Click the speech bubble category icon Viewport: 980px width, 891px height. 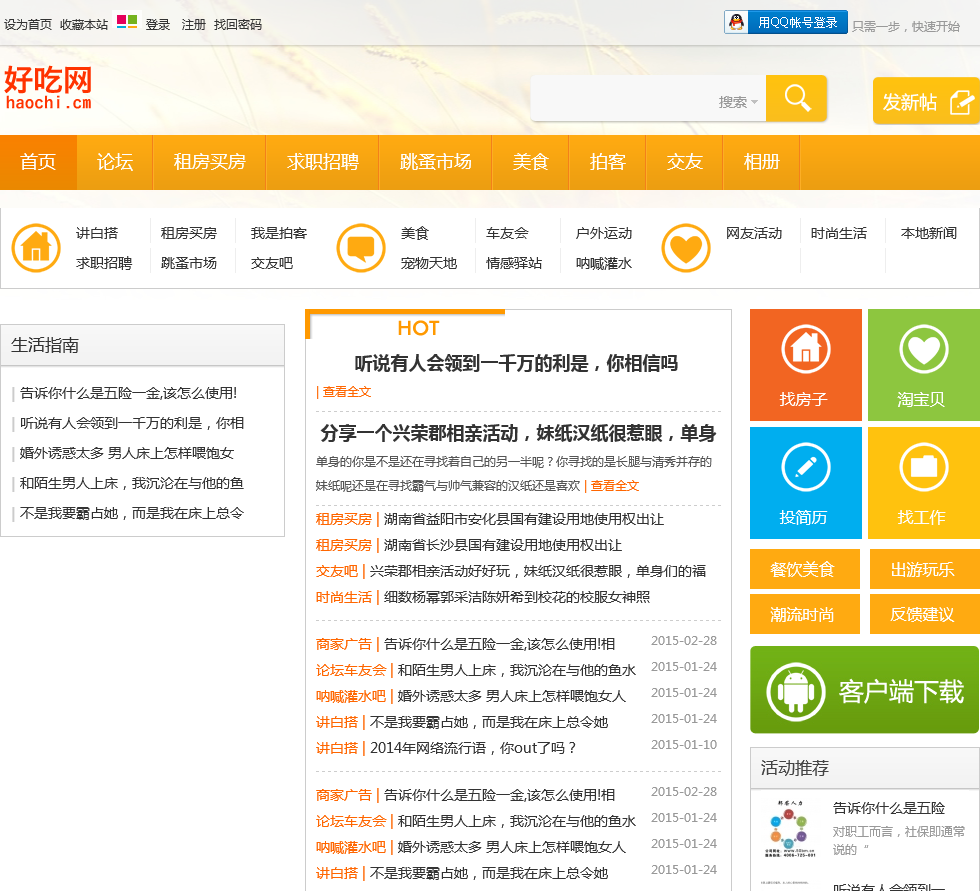[x=361, y=248]
